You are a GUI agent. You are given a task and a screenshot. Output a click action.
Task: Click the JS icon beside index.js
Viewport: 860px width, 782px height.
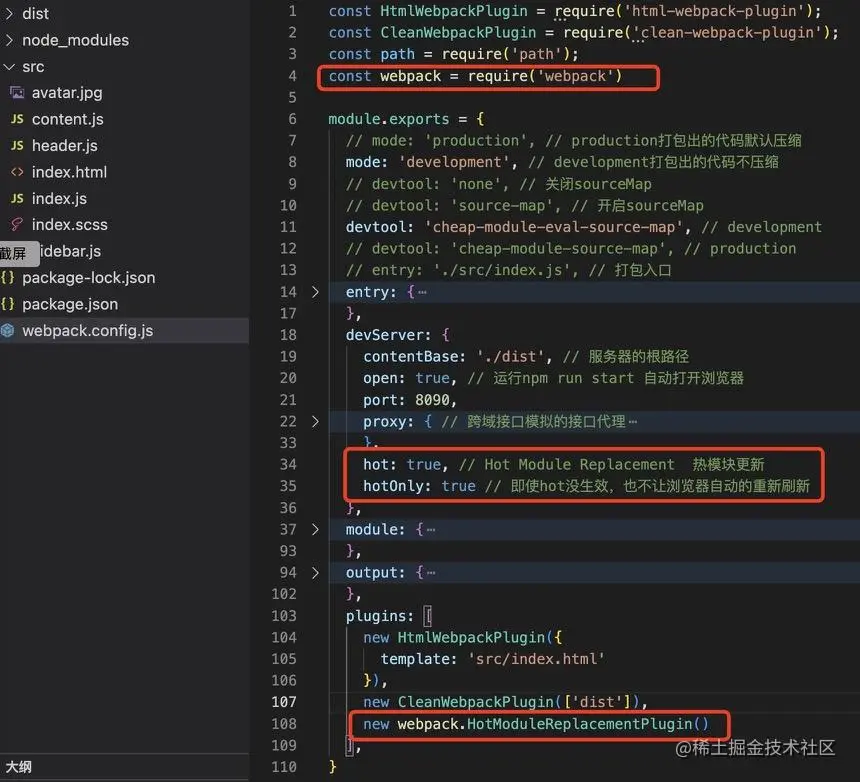click(x=17, y=199)
